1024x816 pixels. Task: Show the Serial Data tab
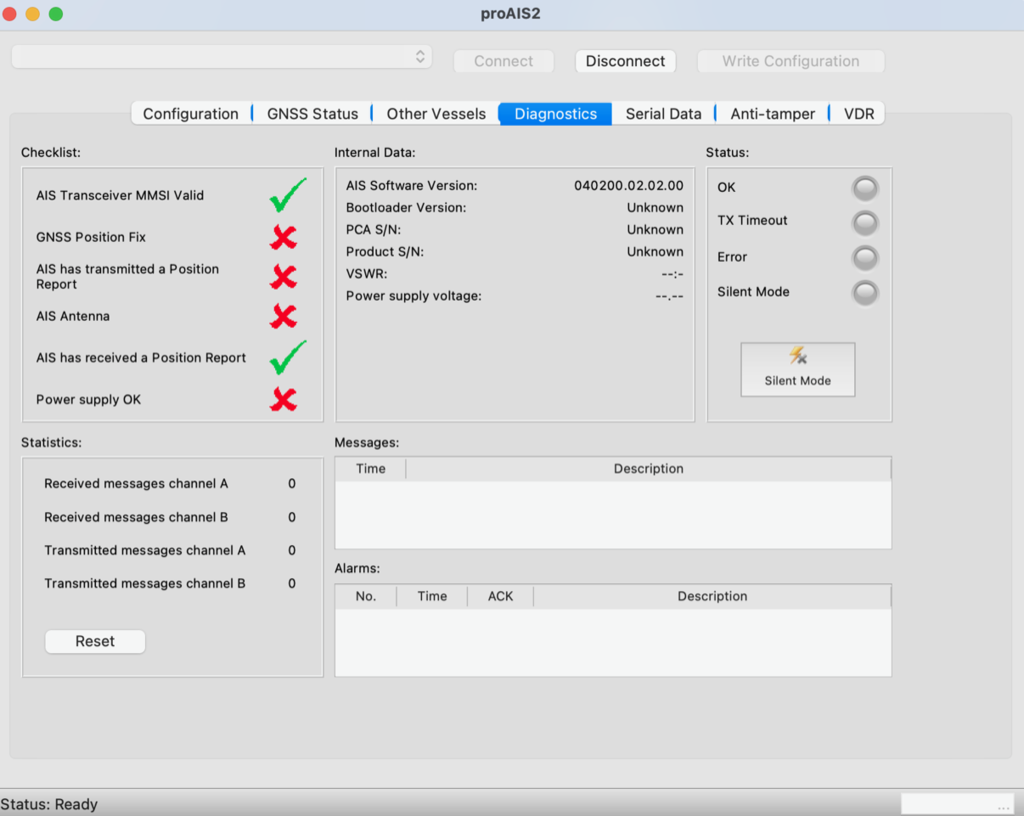pos(663,114)
